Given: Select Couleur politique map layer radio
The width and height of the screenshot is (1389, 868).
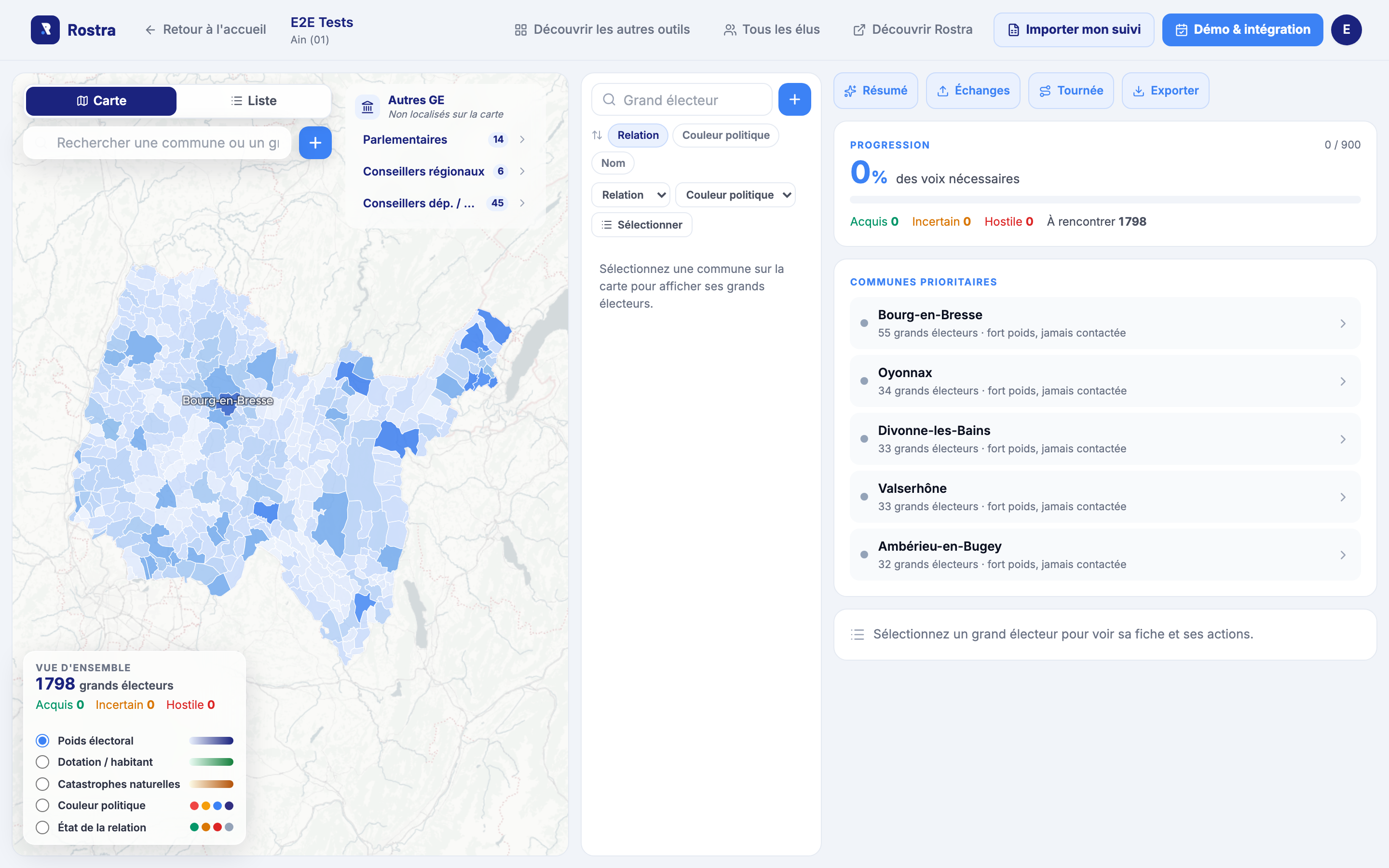Looking at the screenshot, I should tap(42, 805).
